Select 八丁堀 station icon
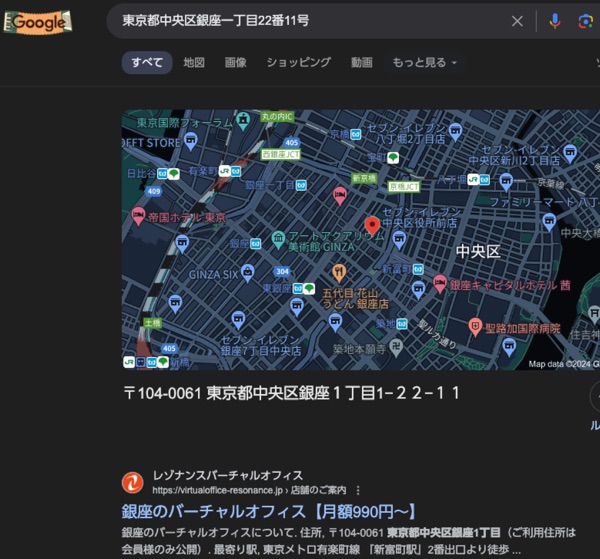600x559 pixels. 479,179
